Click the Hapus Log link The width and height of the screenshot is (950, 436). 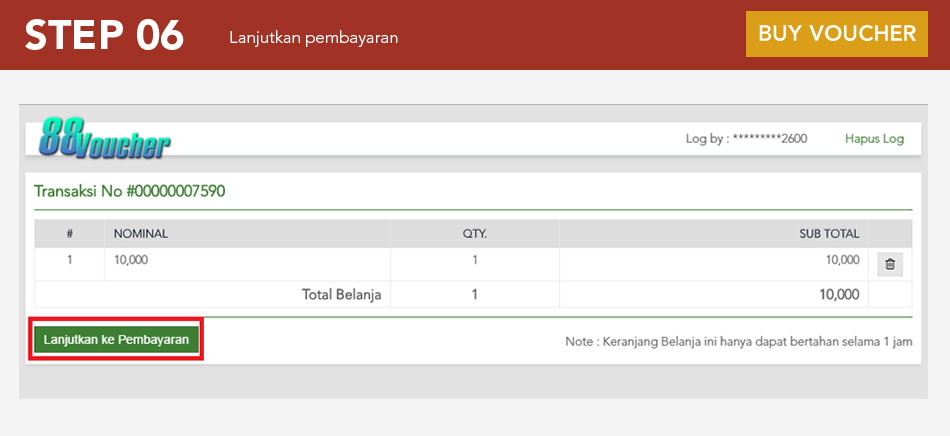click(874, 139)
